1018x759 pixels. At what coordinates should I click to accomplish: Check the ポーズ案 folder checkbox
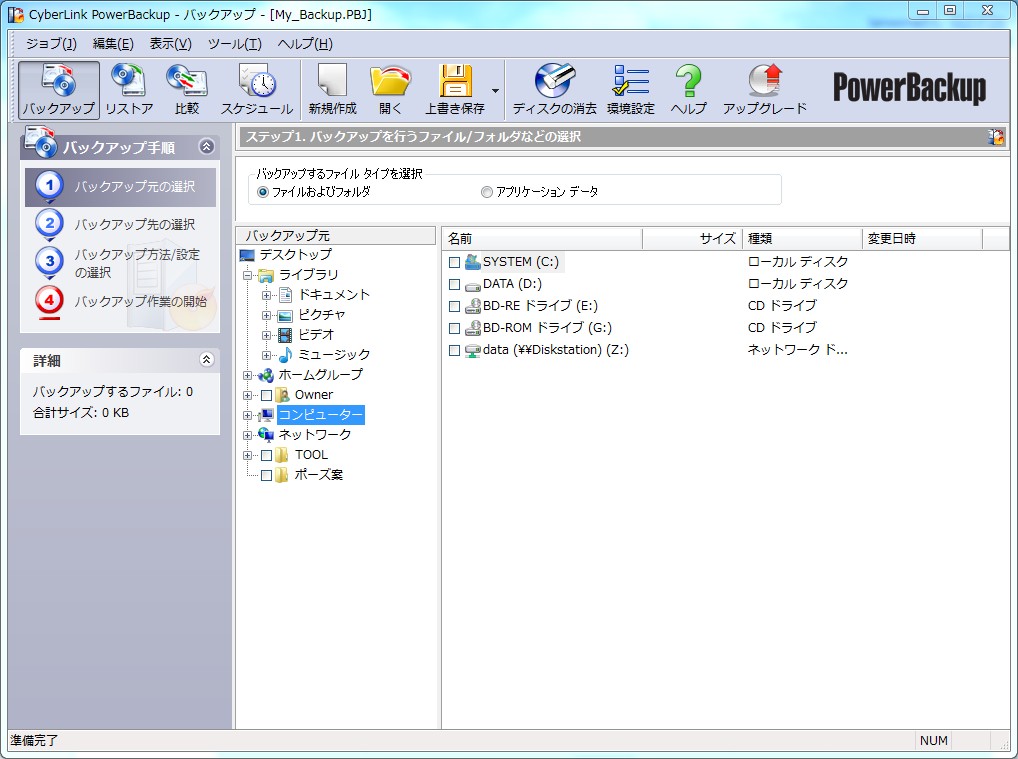coord(266,475)
